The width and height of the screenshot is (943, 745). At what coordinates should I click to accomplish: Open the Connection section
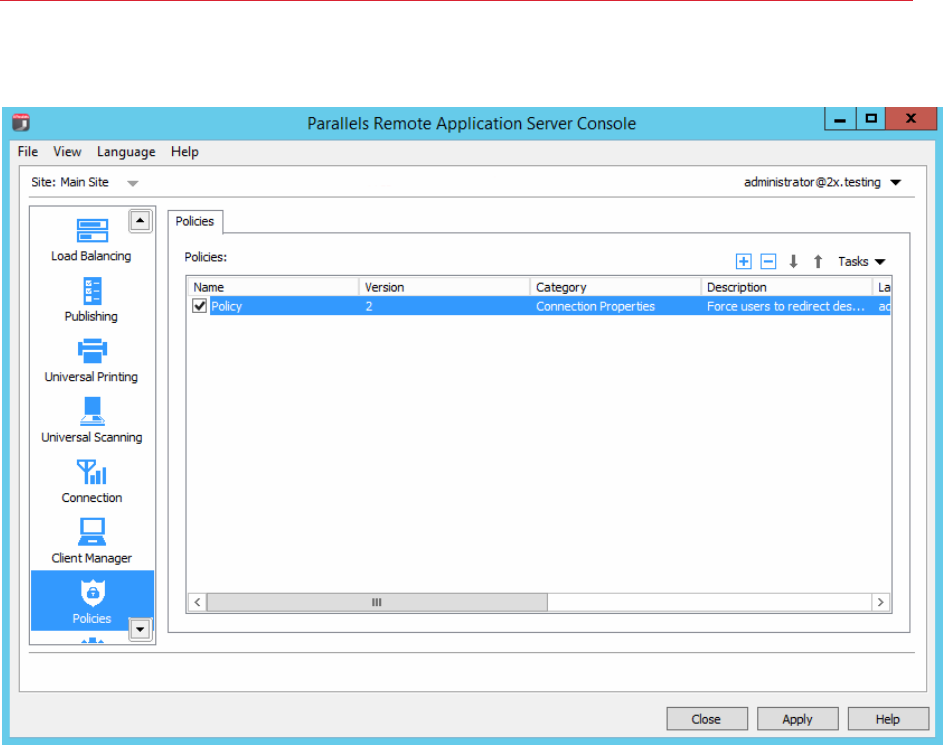point(91,482)
